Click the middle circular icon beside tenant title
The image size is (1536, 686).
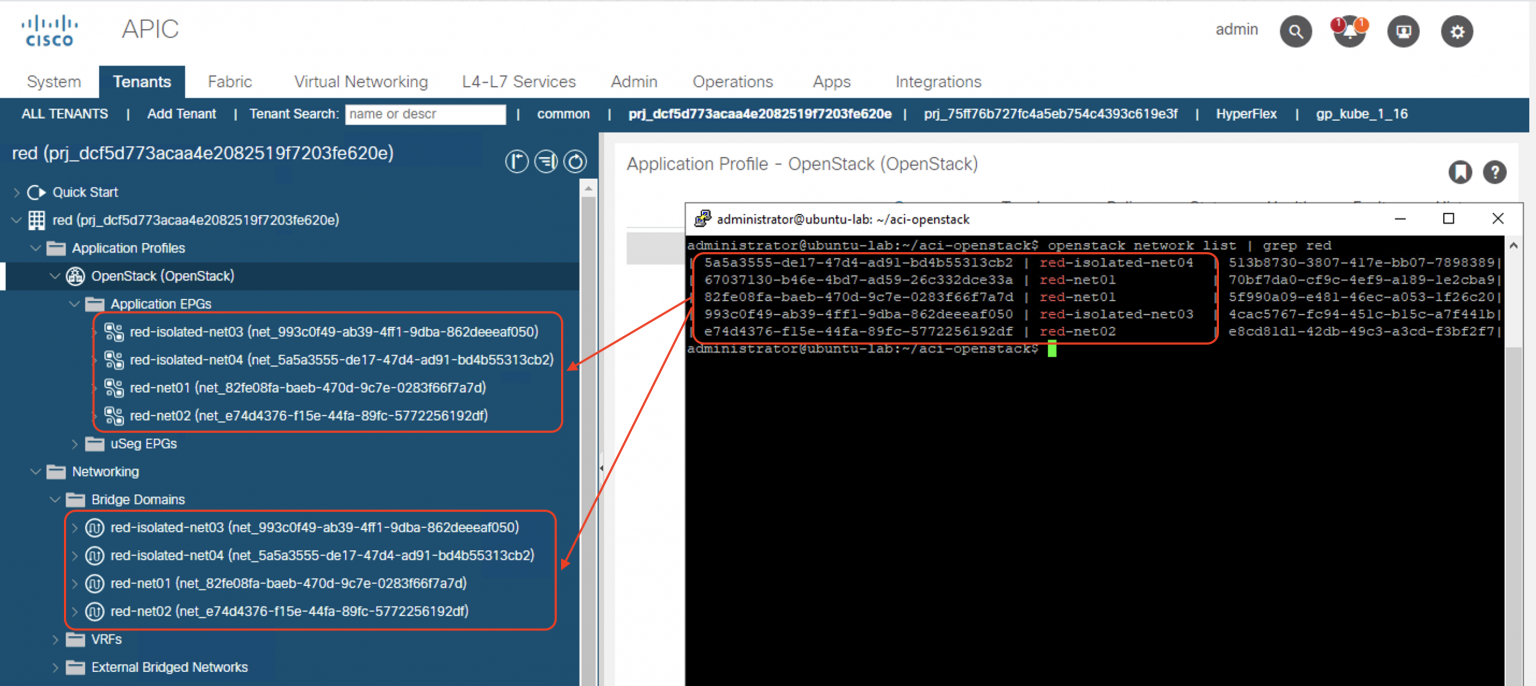click(546, 161)
